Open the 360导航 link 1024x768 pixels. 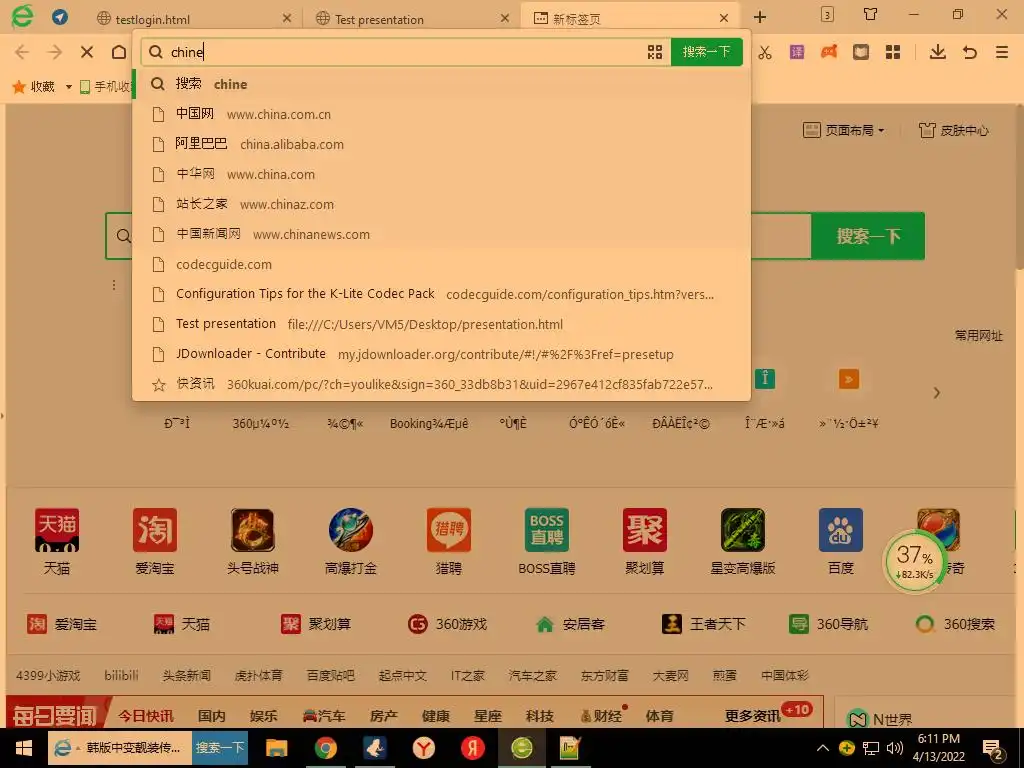[829, 624]
